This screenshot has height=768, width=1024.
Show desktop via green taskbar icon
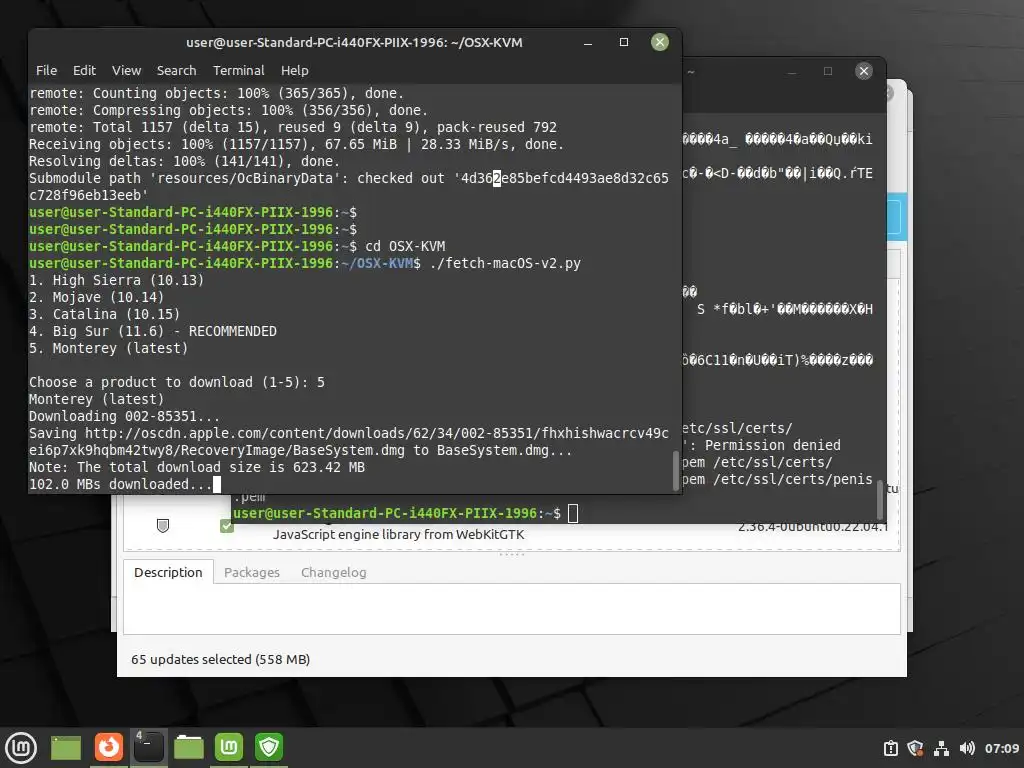click(x=66, y=747)
